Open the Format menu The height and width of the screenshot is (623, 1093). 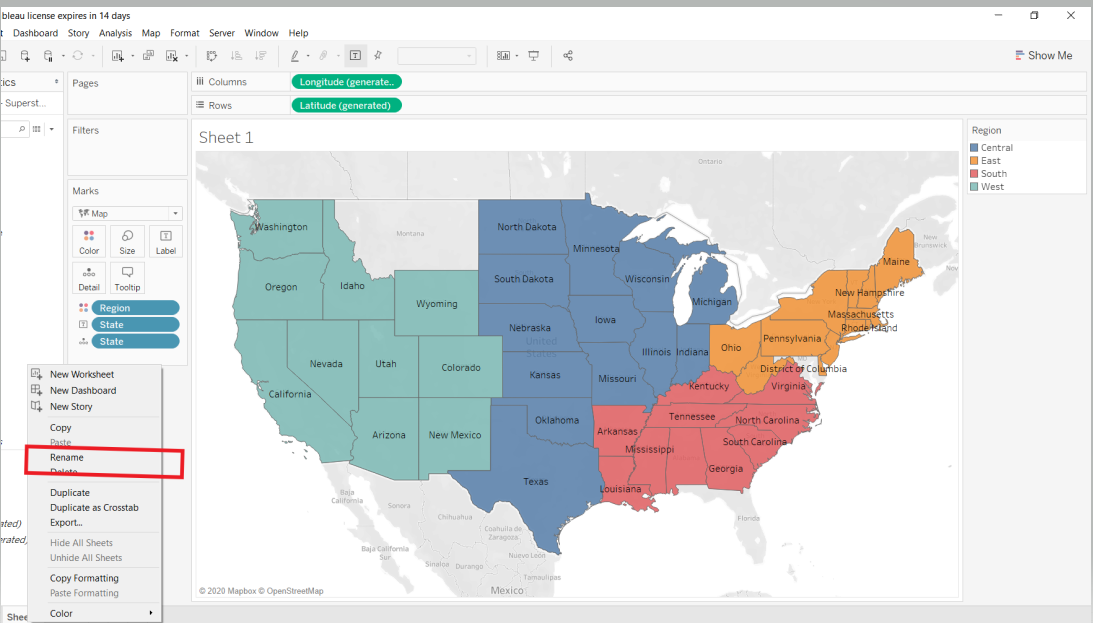coord(185,33)
